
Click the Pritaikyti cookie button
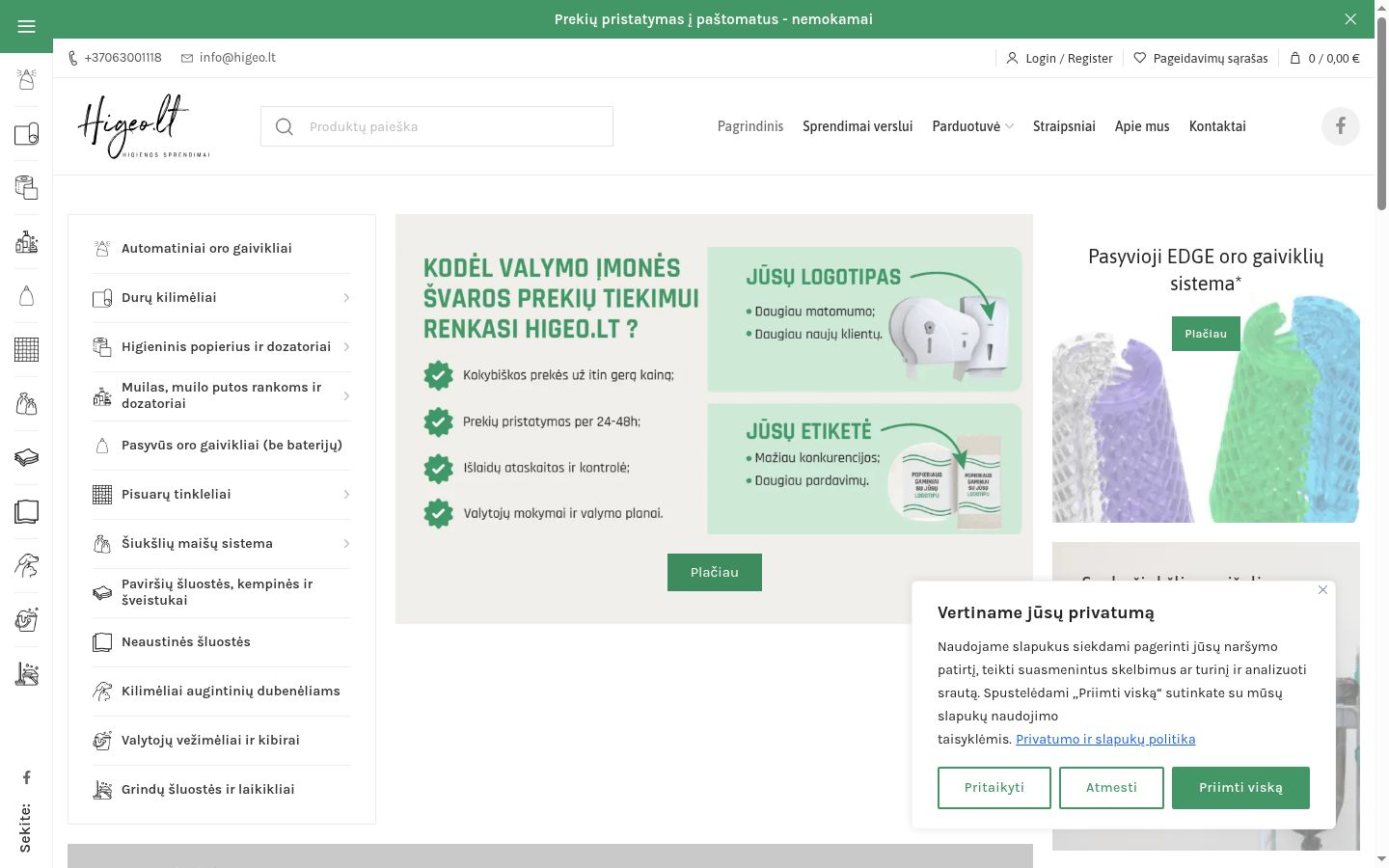tap(994, 788)
